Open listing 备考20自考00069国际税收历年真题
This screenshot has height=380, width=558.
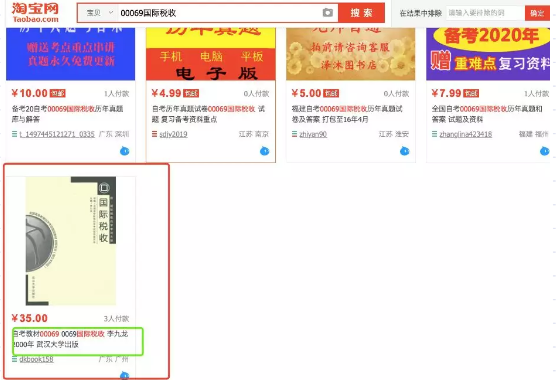[68, 114]
